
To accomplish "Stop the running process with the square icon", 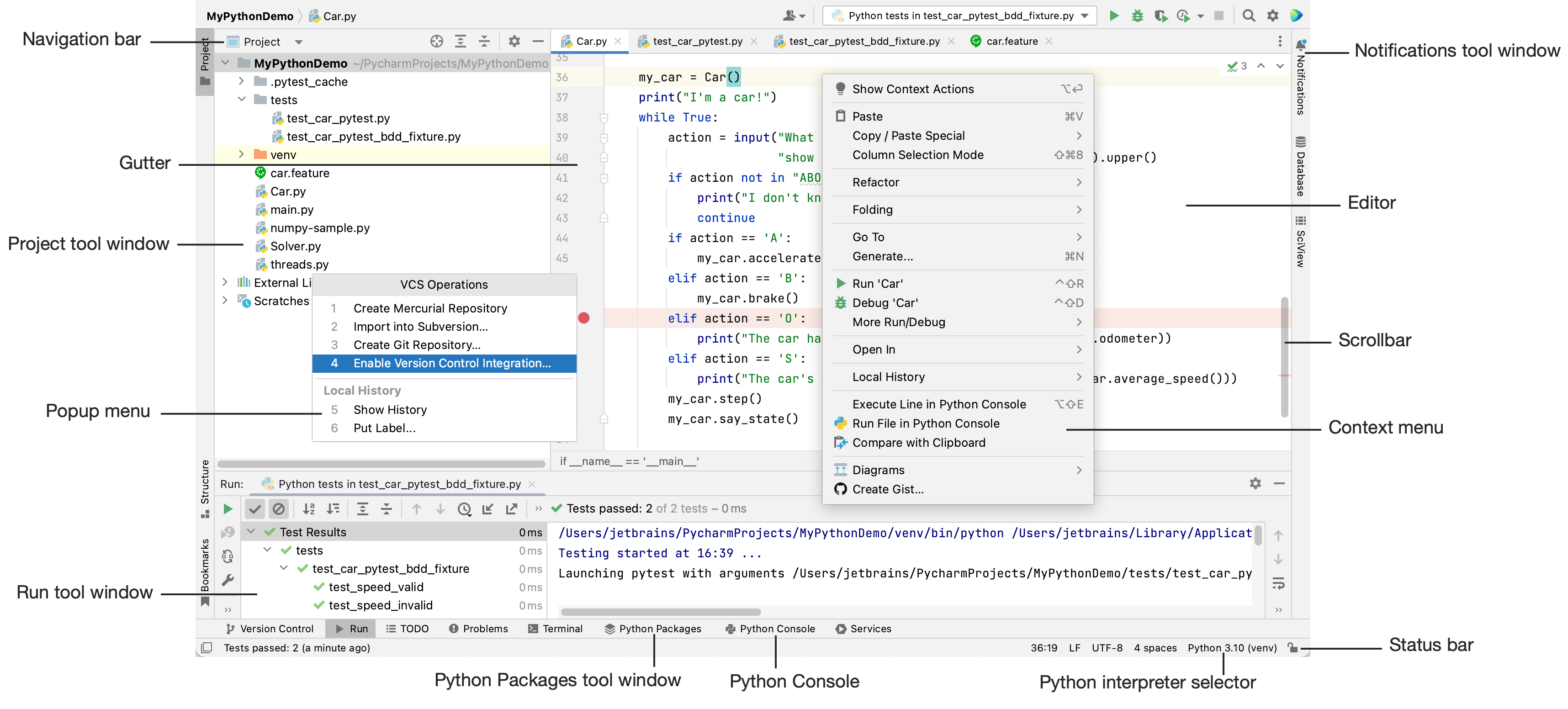I will 1219,16.
